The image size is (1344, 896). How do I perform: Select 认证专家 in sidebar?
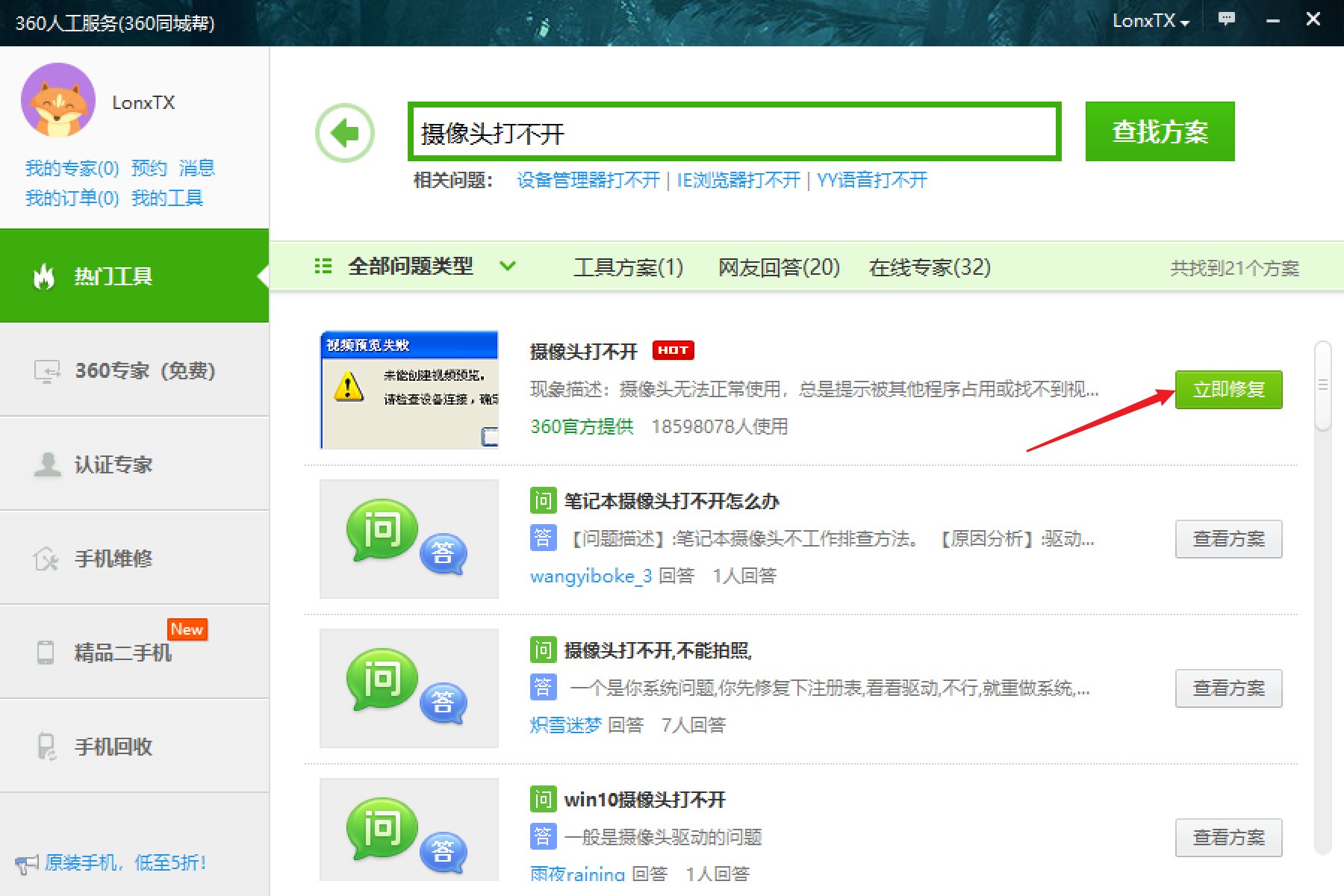134,464
